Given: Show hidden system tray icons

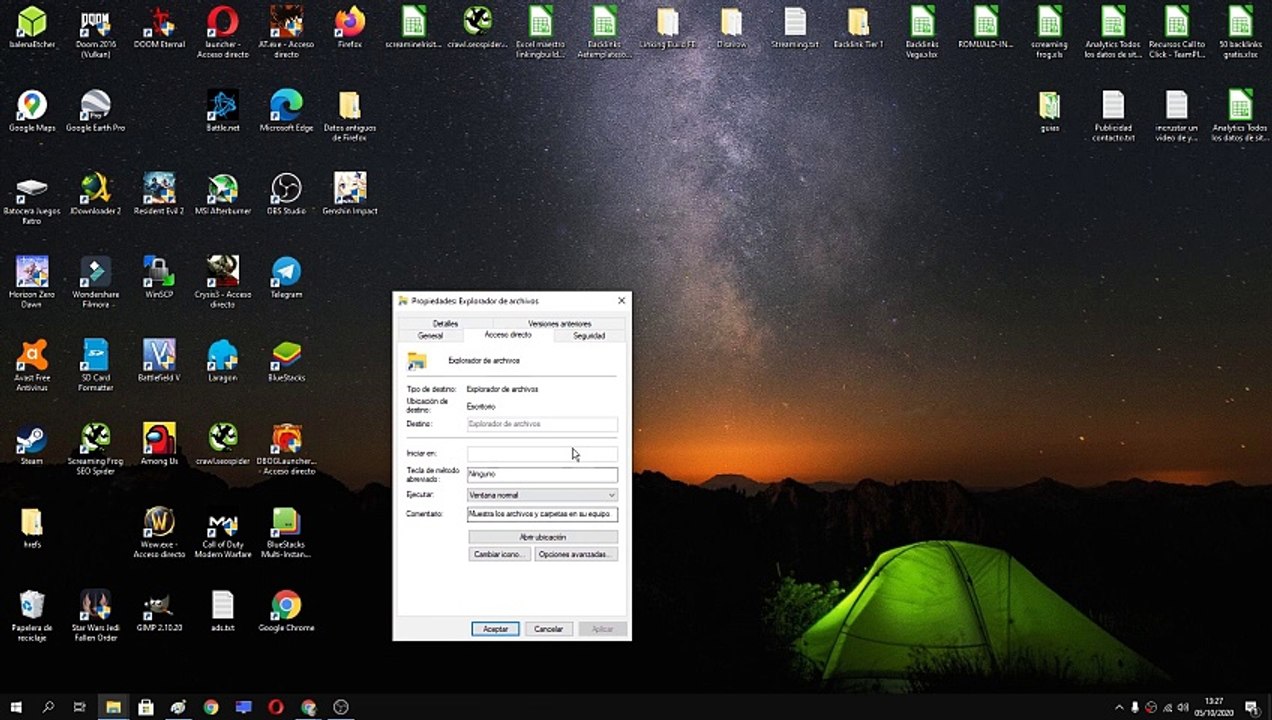Looking at the screenshot, I should pyautogui.click(x=1119, y=707).
